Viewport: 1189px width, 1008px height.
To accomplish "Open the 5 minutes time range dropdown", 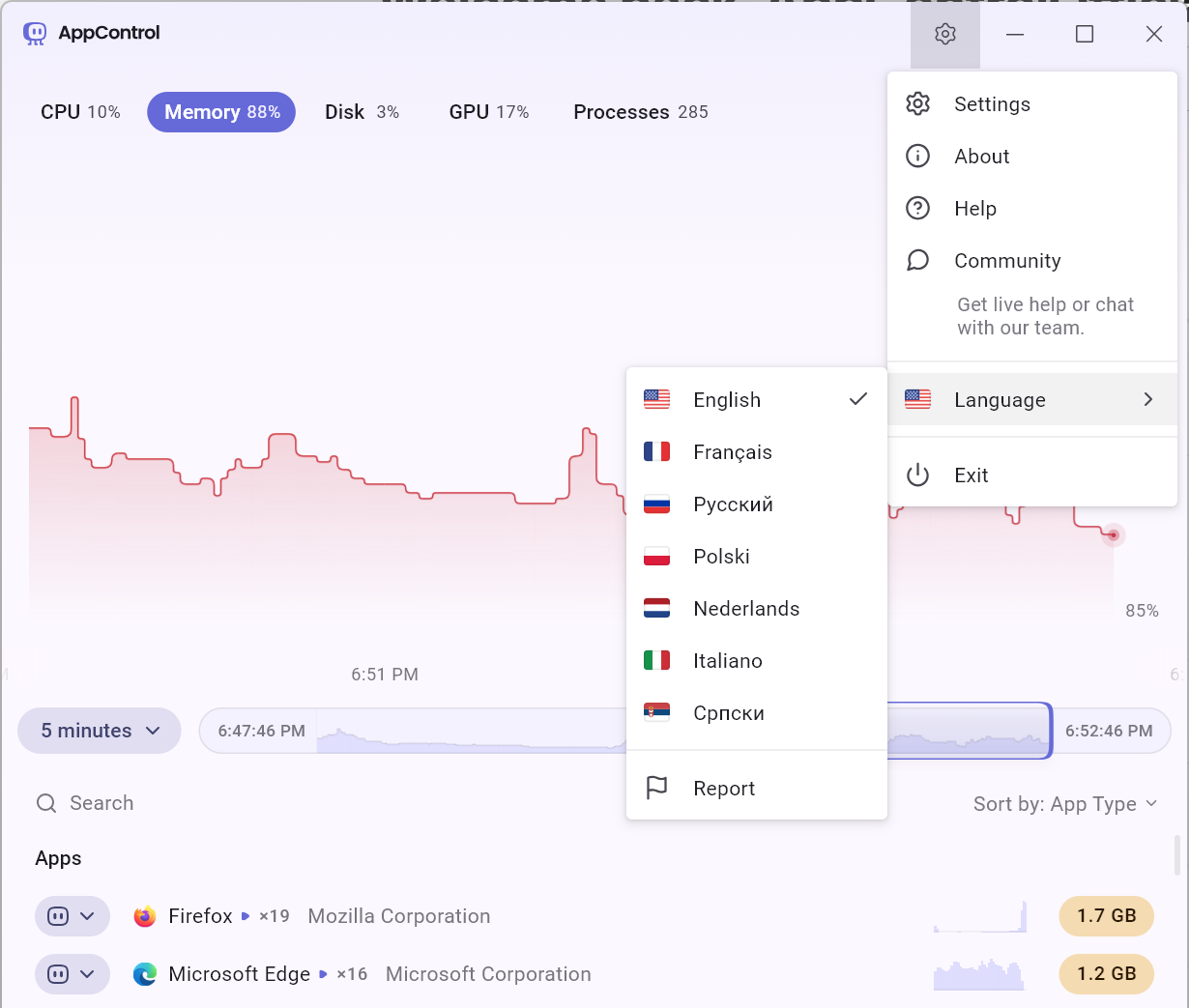I will coord(100,731).
